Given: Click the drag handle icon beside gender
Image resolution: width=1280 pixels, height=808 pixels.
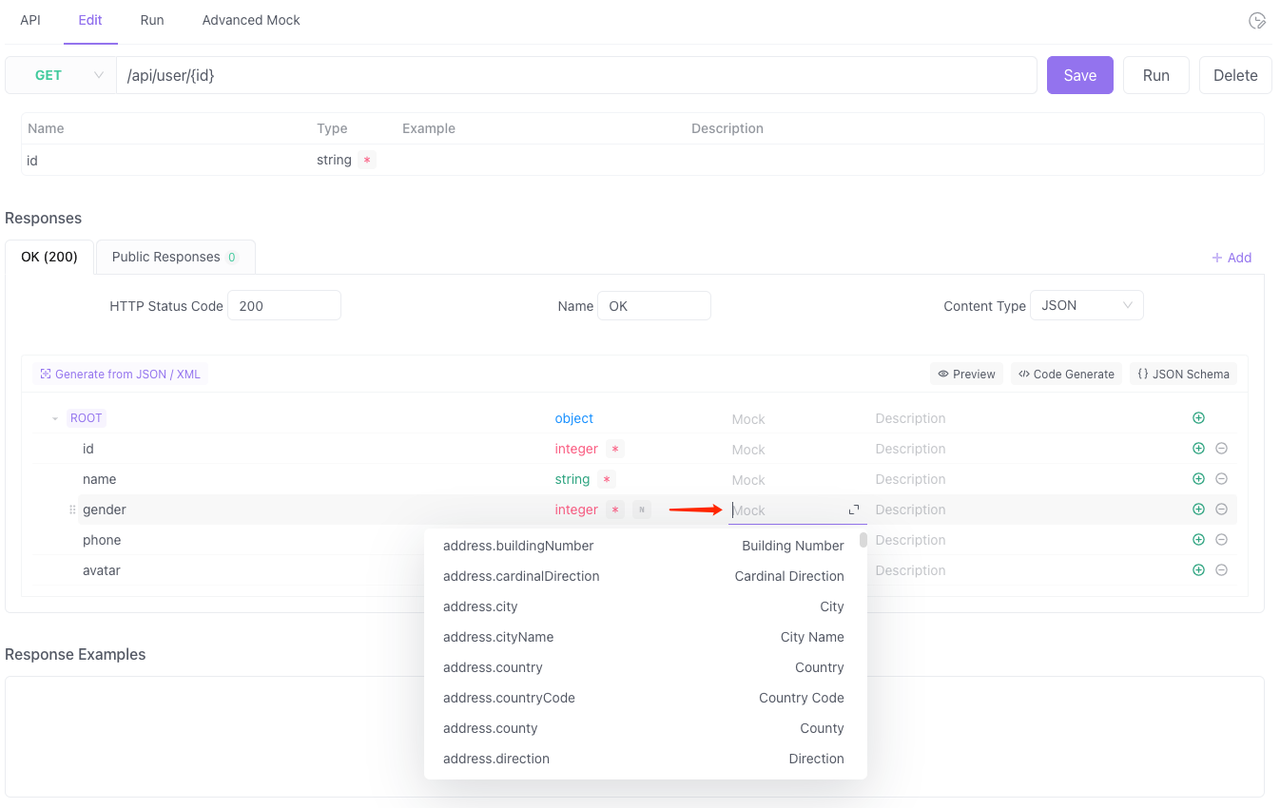Looking at the screenshot, I should 72,510.
